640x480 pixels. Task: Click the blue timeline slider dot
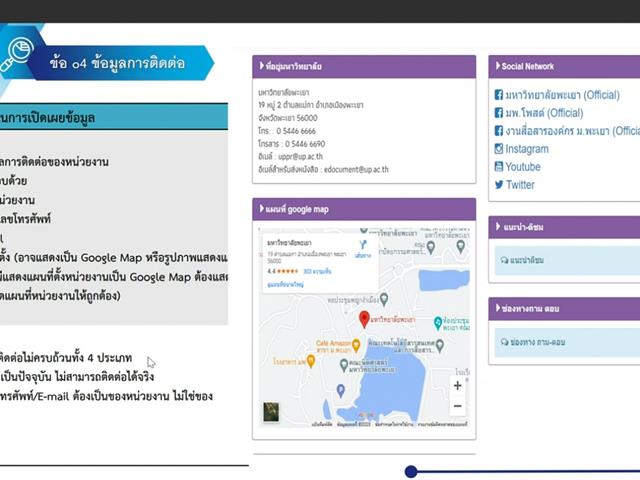click(x=411, y=471)
